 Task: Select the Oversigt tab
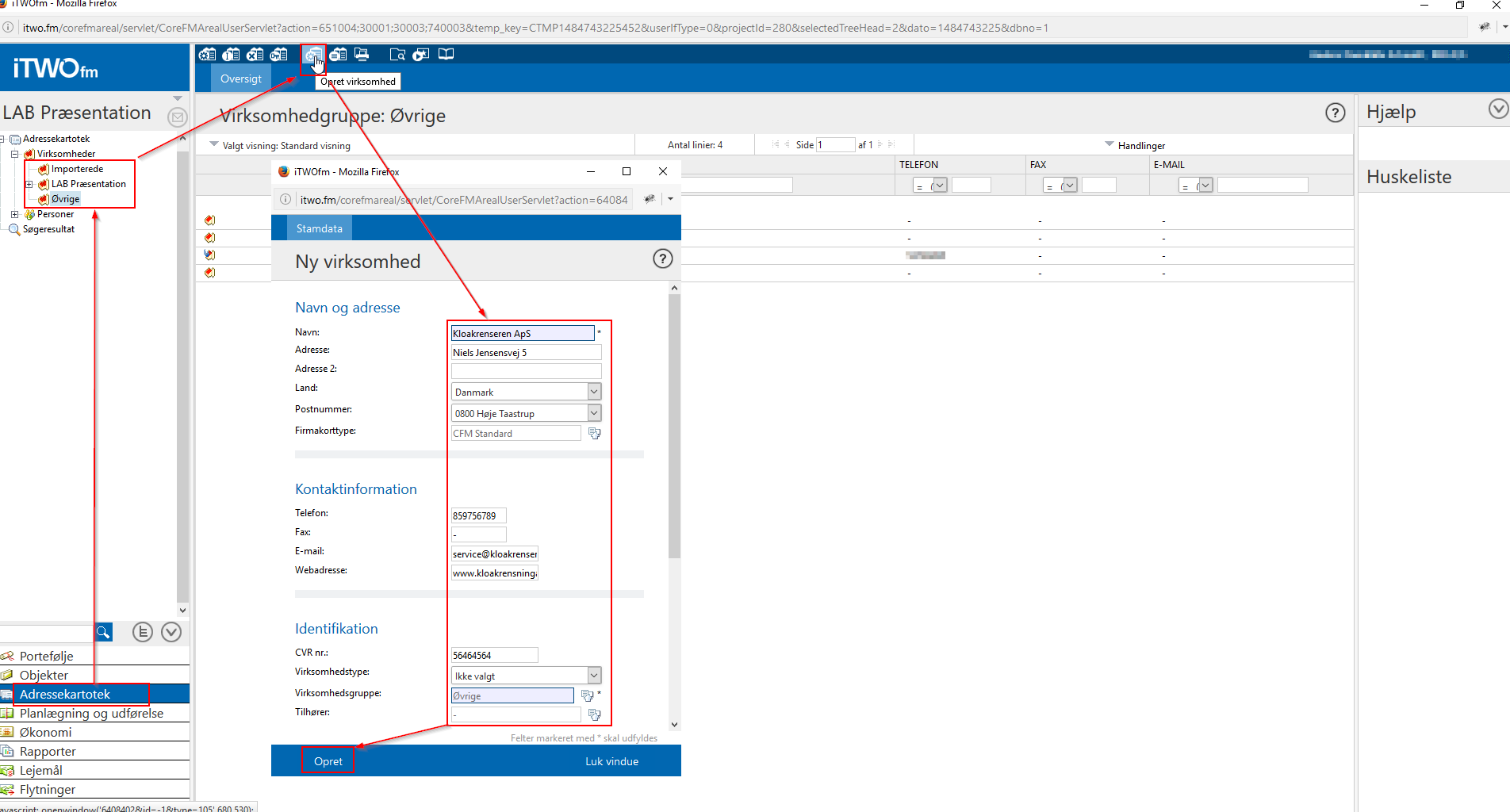[x=240, y=79]
